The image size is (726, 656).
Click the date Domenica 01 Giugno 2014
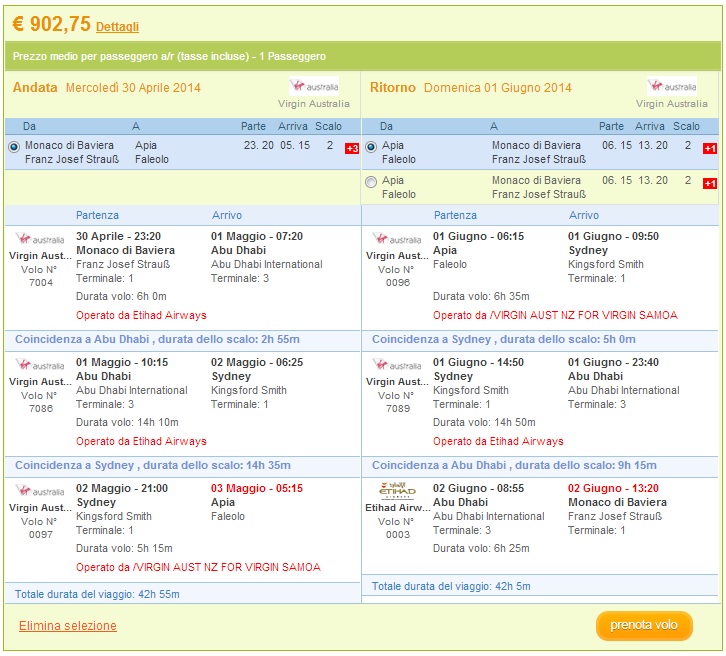pyautogui.click(x=498, y=87)
